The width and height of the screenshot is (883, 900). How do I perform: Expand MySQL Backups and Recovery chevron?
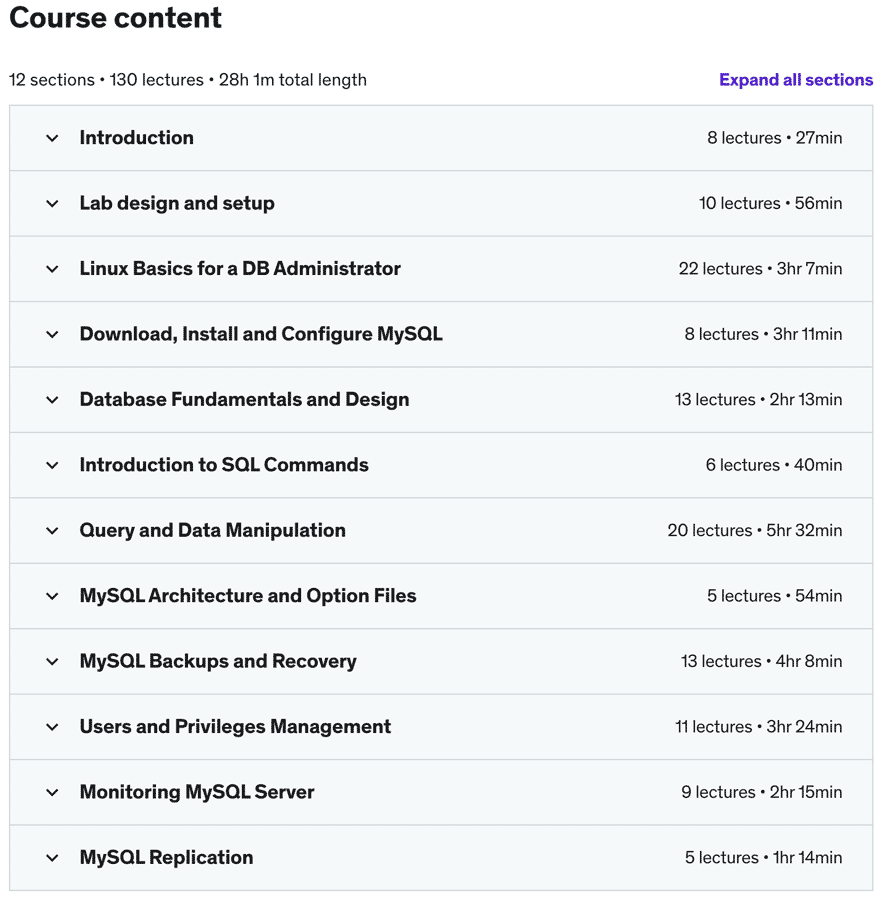pos(52,662)
